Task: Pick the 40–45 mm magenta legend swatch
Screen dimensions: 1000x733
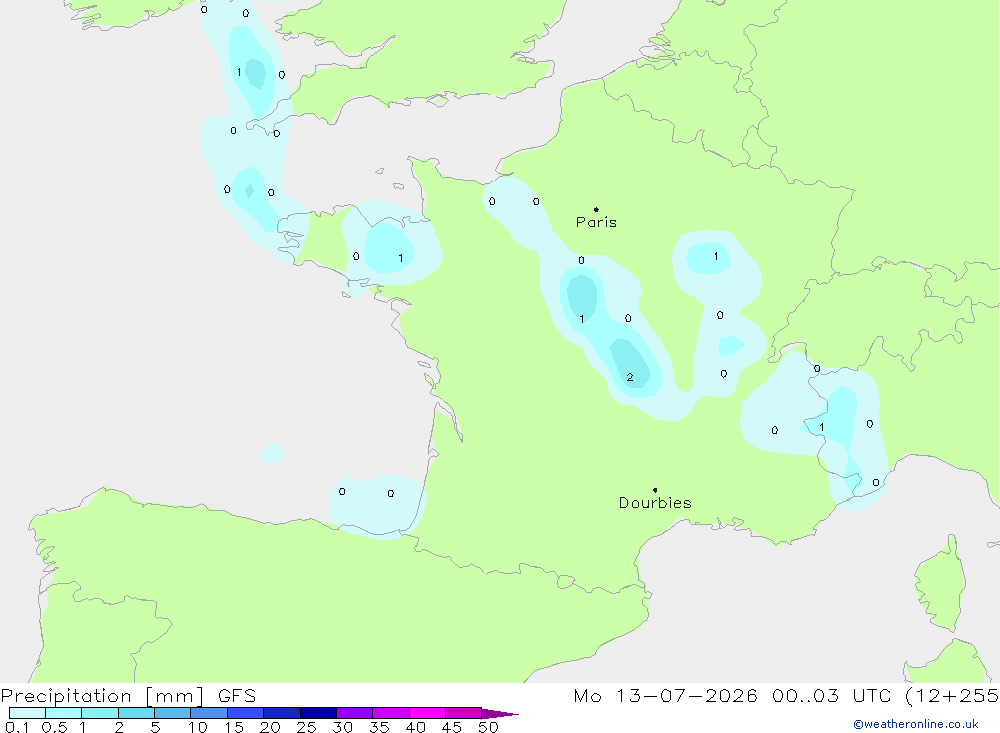Action: (427, 713)
